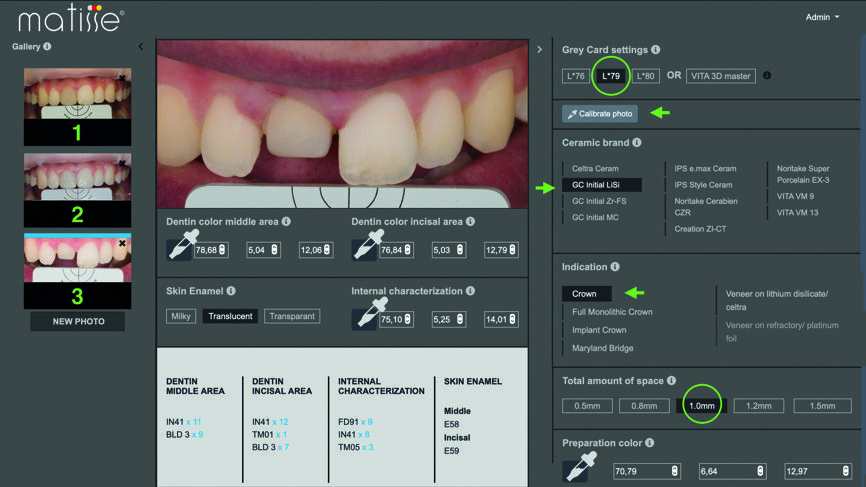Adjust the 78,68 dentin middle value stepper
This screenshot has width=866, height=487.
click(222, 249)
